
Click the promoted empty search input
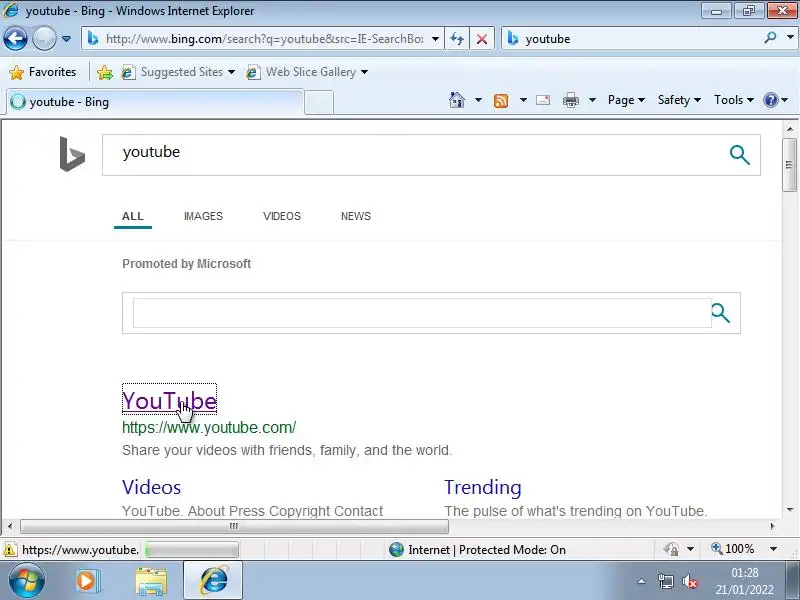[421, 313]
